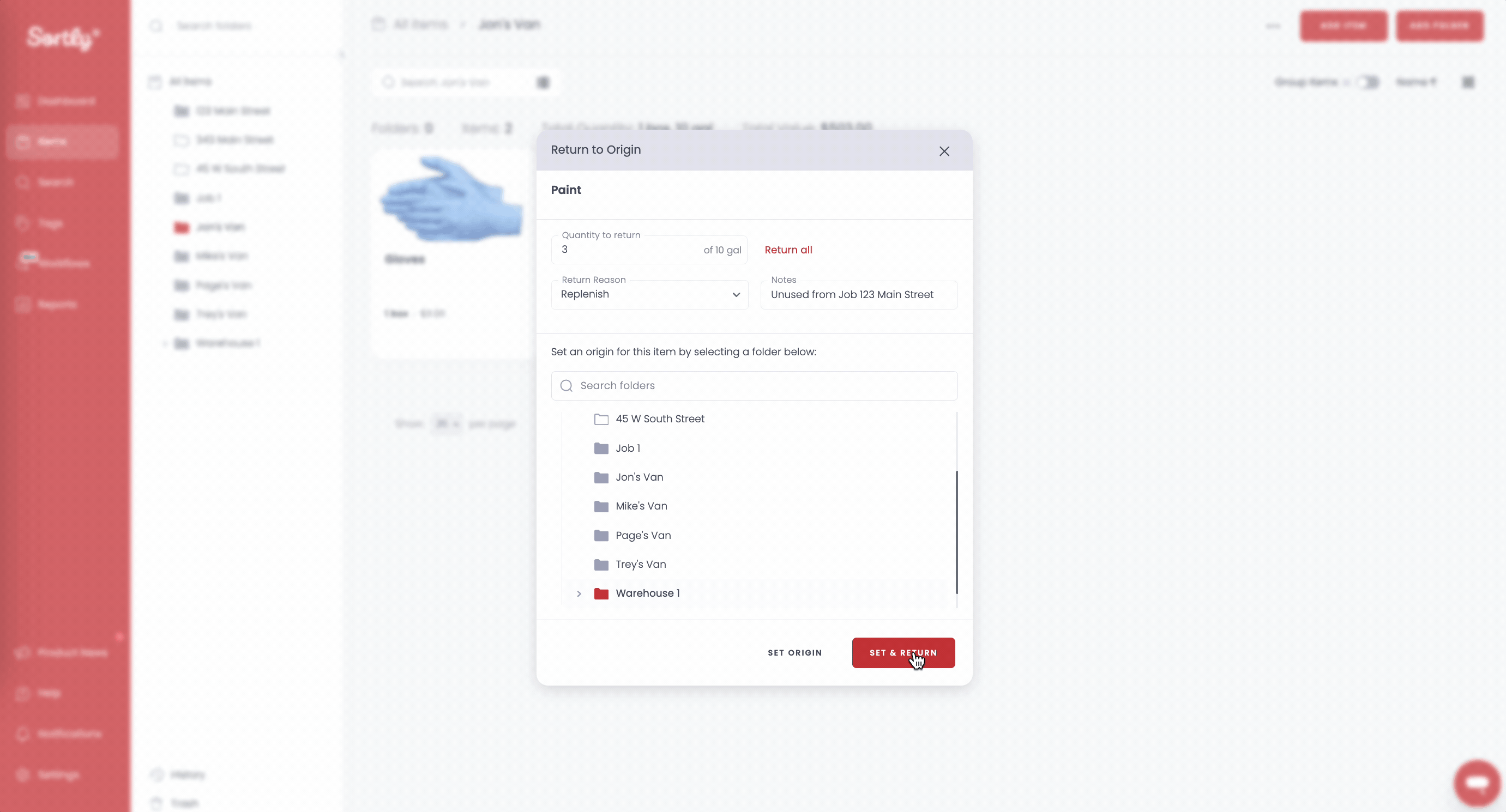
Task: Click the Mike's Van folder icon
Action: (x=601, y=506)
